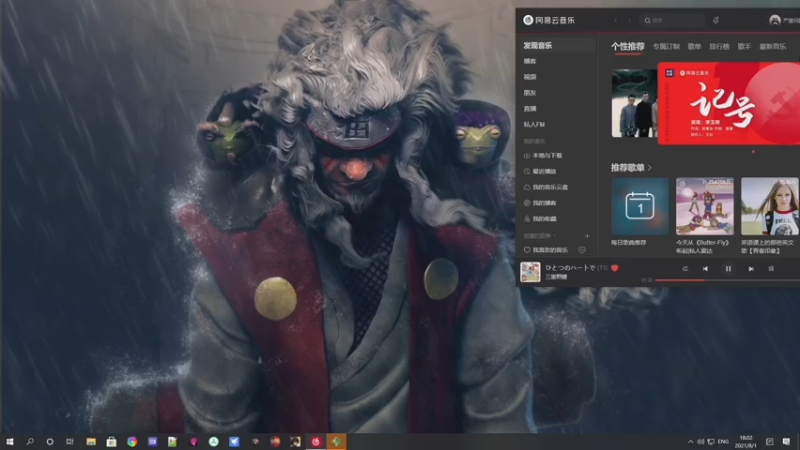Expand 推荐歌单 via the chevron
Screen dimensions: 800x450
[x=649, y=168]
